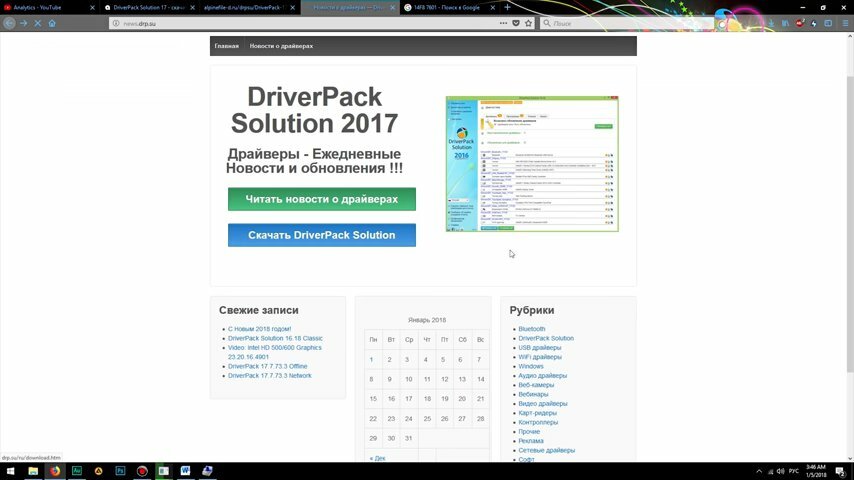Open a new tab with the plus button
The width and height of the screenshot is (854, 480).
pos(507,8)
